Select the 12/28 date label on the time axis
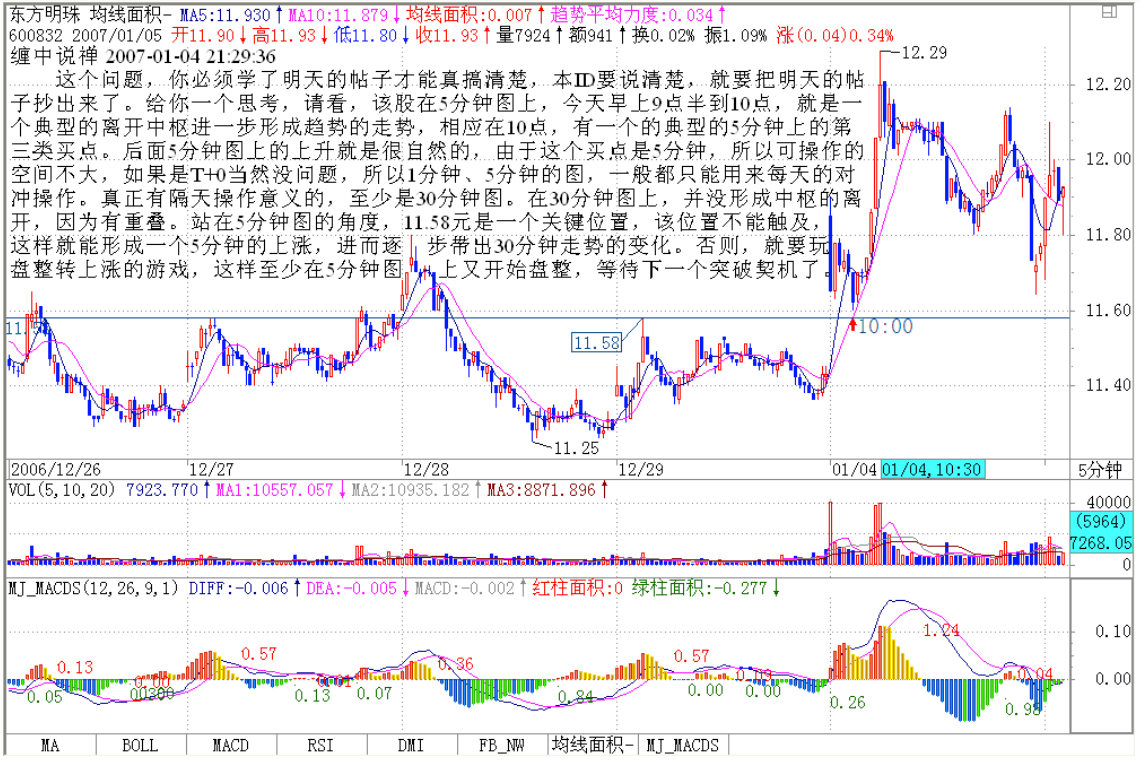 pos(426,470)
